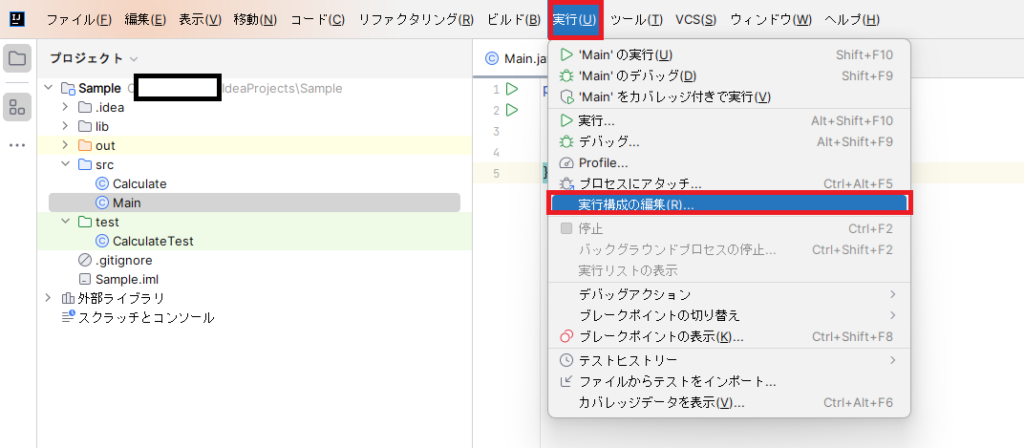Image resolution: width=1024 pixels, height=448 pixels.
Task: Click the play icon beside '実行...'
Action: pos(567,121)
